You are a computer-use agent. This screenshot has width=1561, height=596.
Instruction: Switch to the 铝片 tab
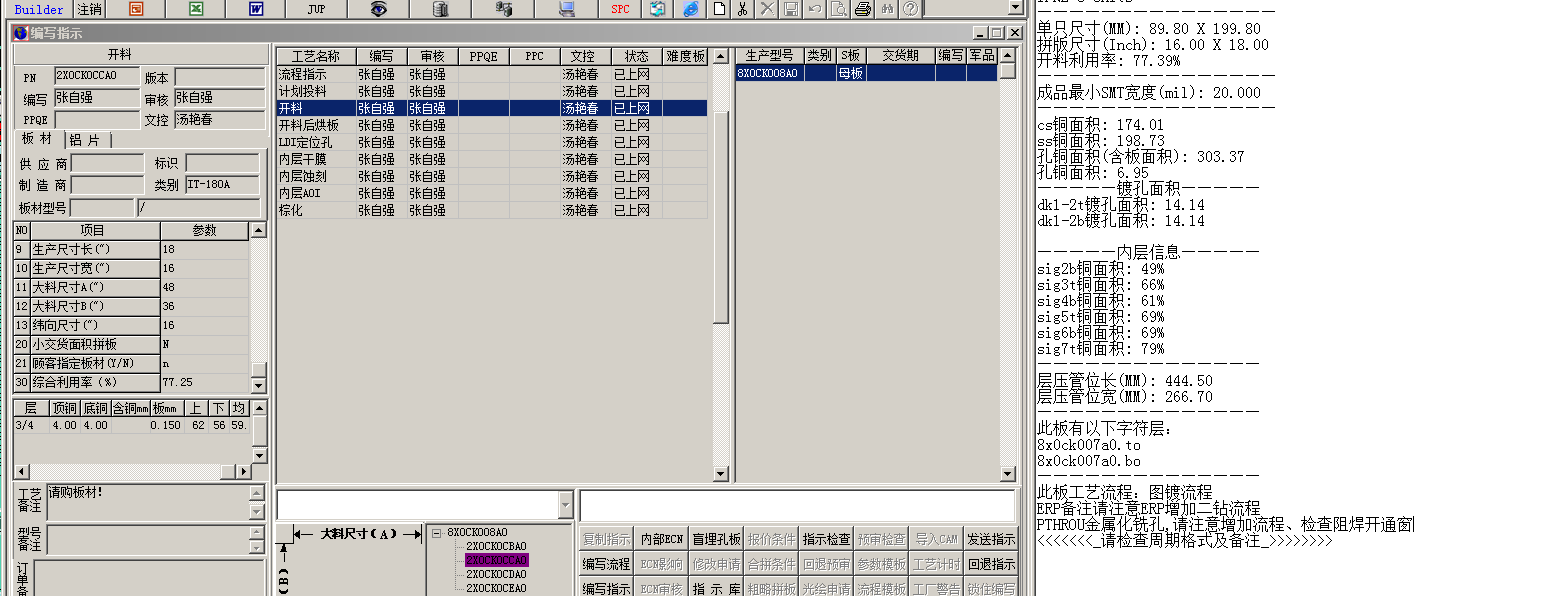coord(86,140)
